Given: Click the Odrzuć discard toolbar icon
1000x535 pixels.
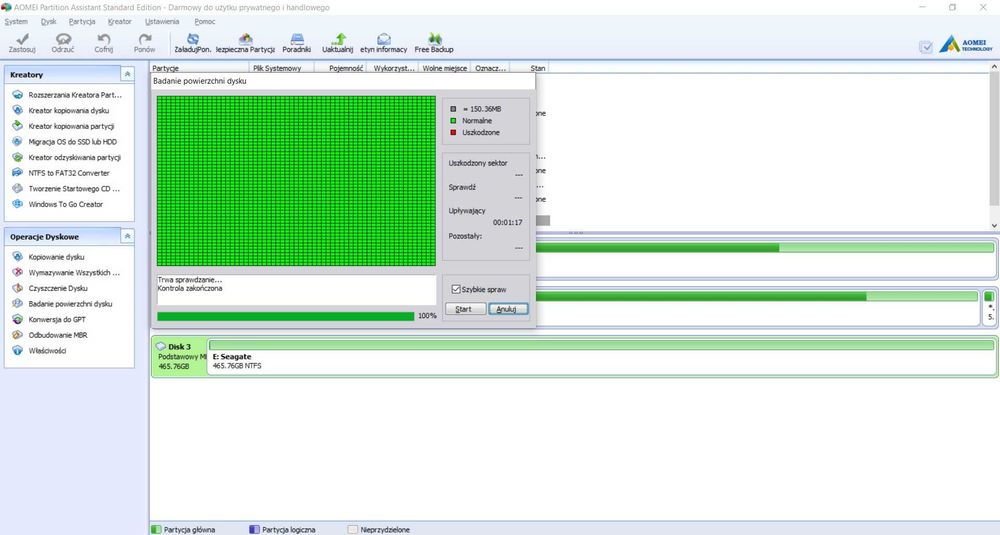Looking at the screenshot, I should coord(62,43).
